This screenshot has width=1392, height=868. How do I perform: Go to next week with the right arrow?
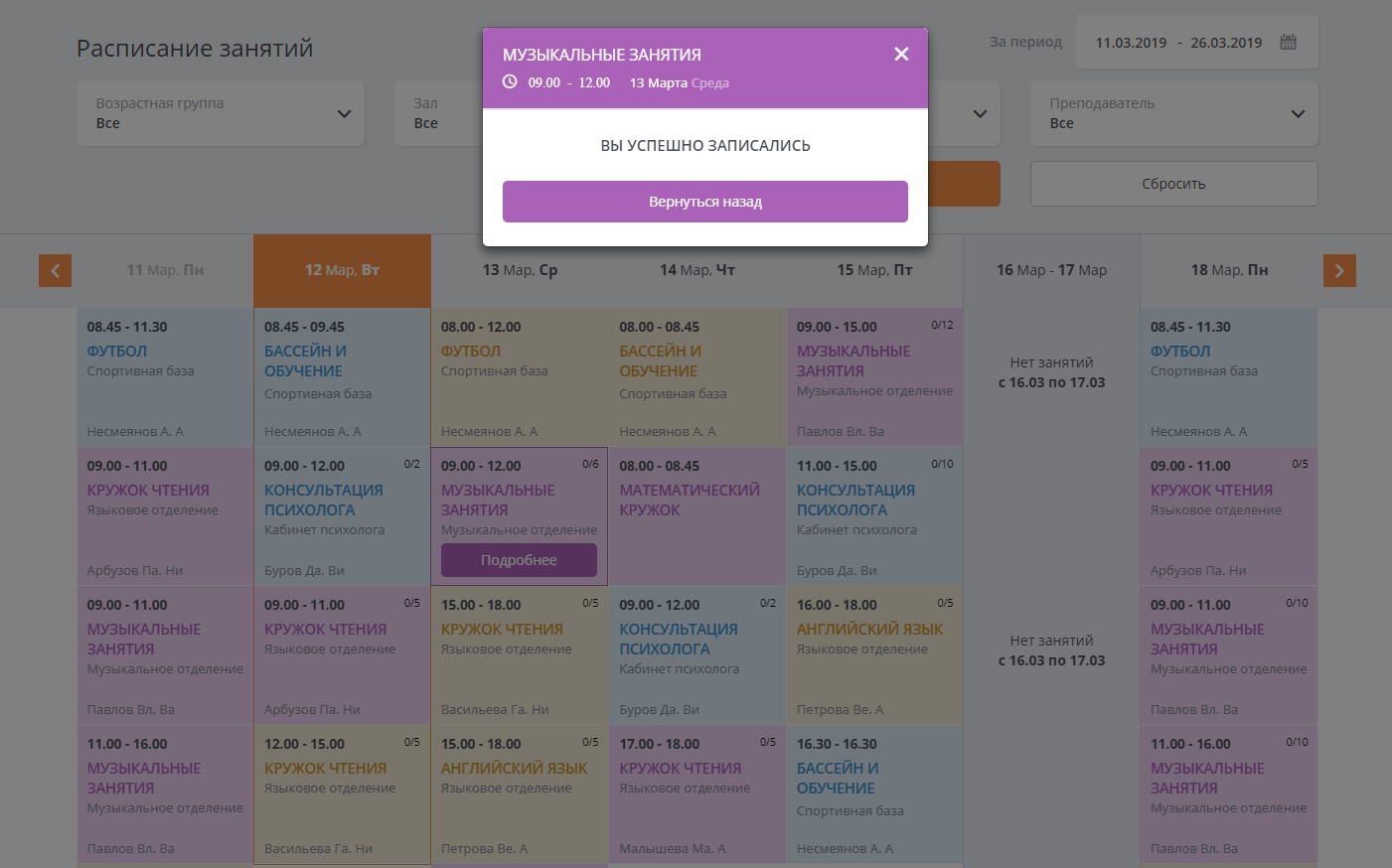pos(1339,270)
